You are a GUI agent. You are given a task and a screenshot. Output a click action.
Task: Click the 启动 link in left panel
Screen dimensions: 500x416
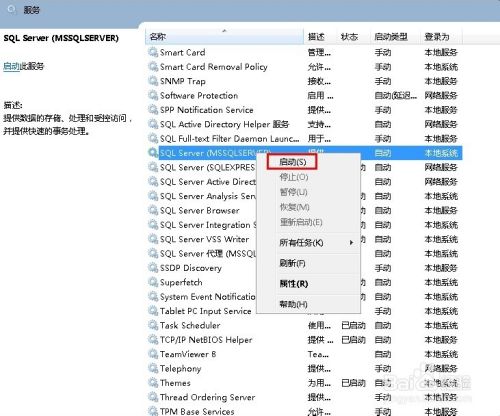tap(12, 66)
